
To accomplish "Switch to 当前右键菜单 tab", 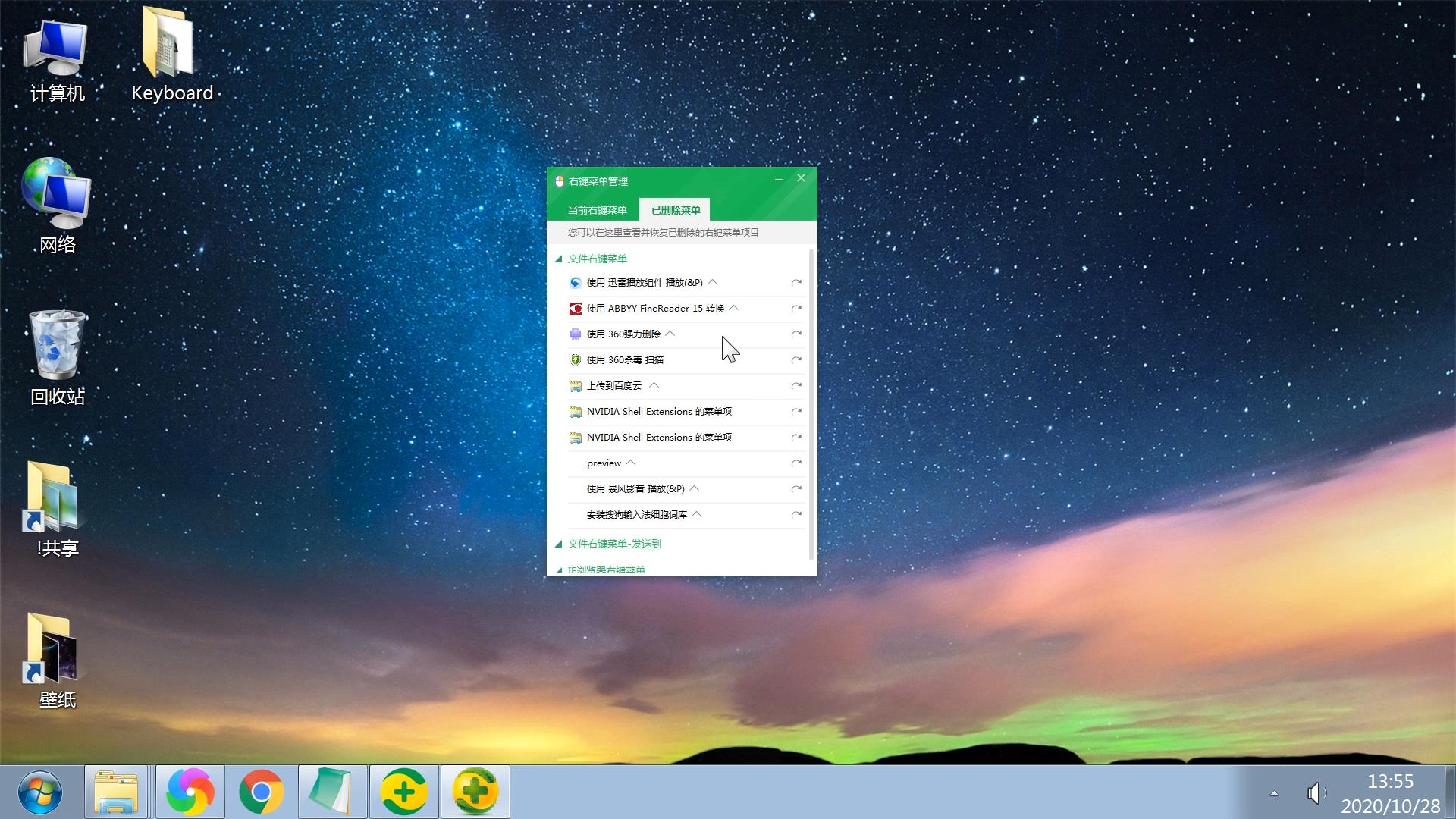I will pyautogui.click(x=597, y=210).
